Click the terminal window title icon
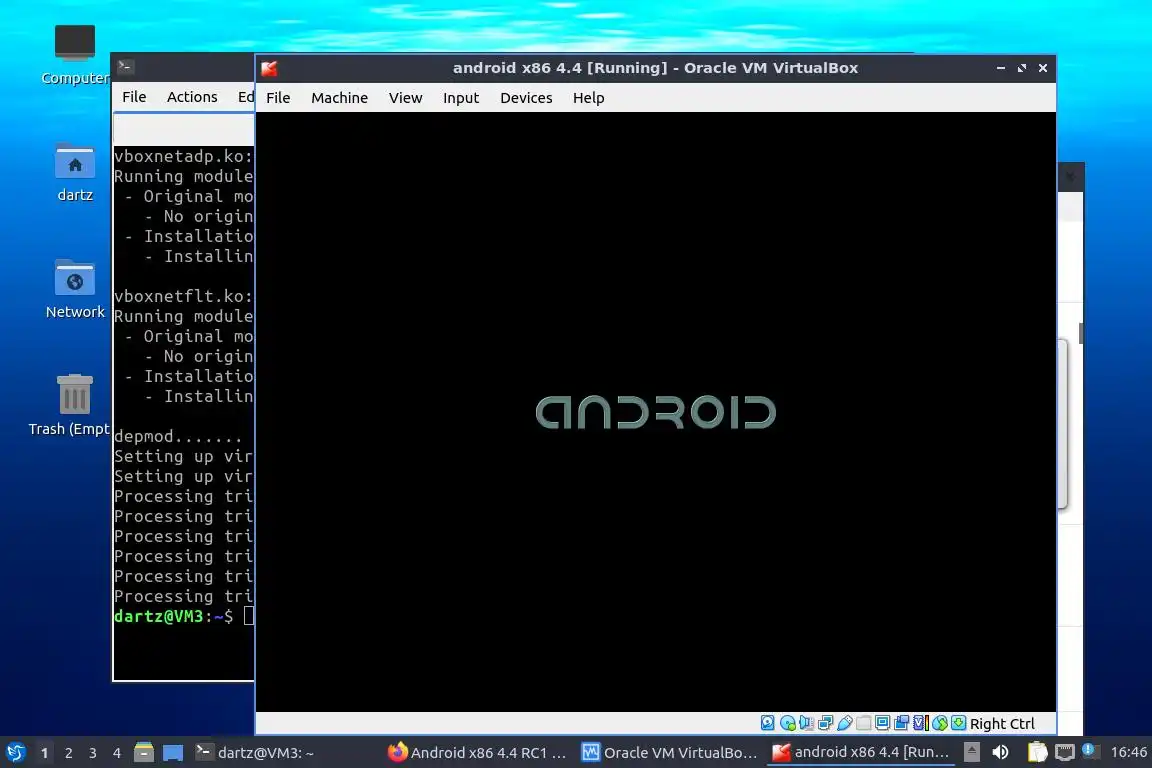 [125, 66]
